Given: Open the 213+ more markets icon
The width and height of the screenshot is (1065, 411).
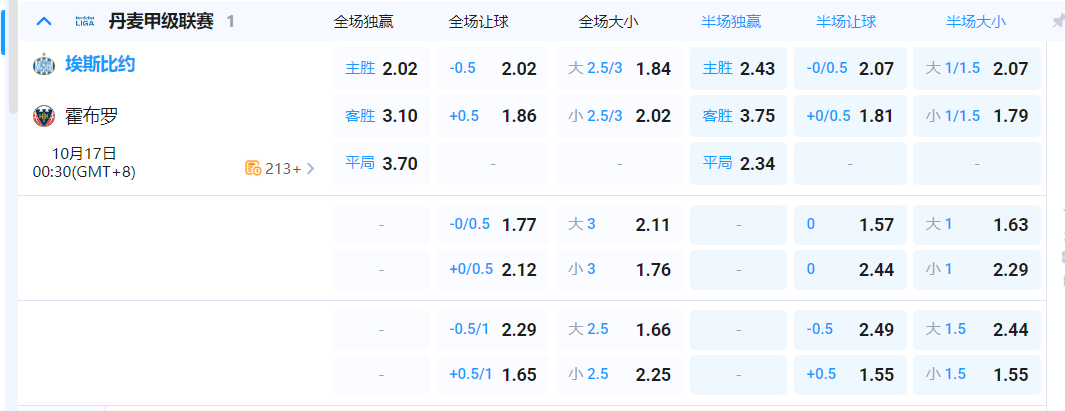Looking at the screenshot, I should [x=253, y=168].
